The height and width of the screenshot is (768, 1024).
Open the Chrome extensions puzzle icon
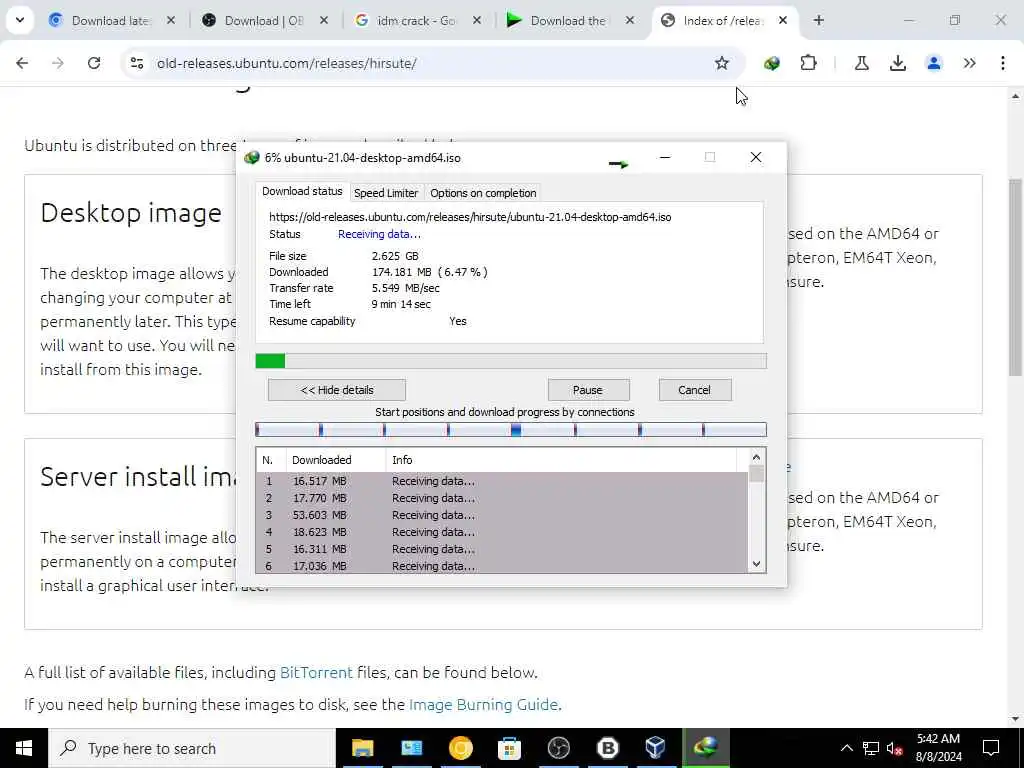pyautogui.click(x=808, y=63)
